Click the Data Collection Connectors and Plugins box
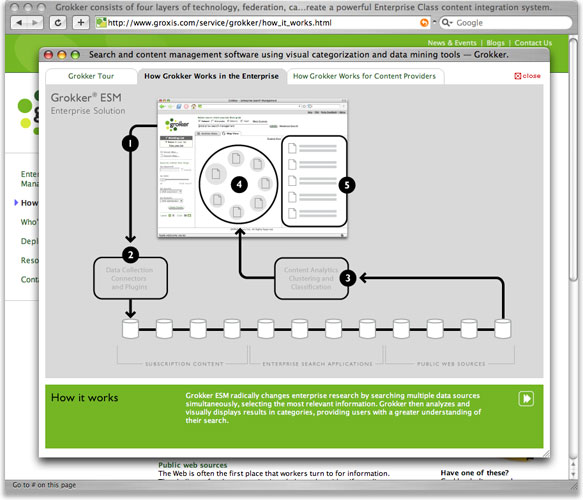The width and height of the screenshot is (583, 500). [130, 278]
